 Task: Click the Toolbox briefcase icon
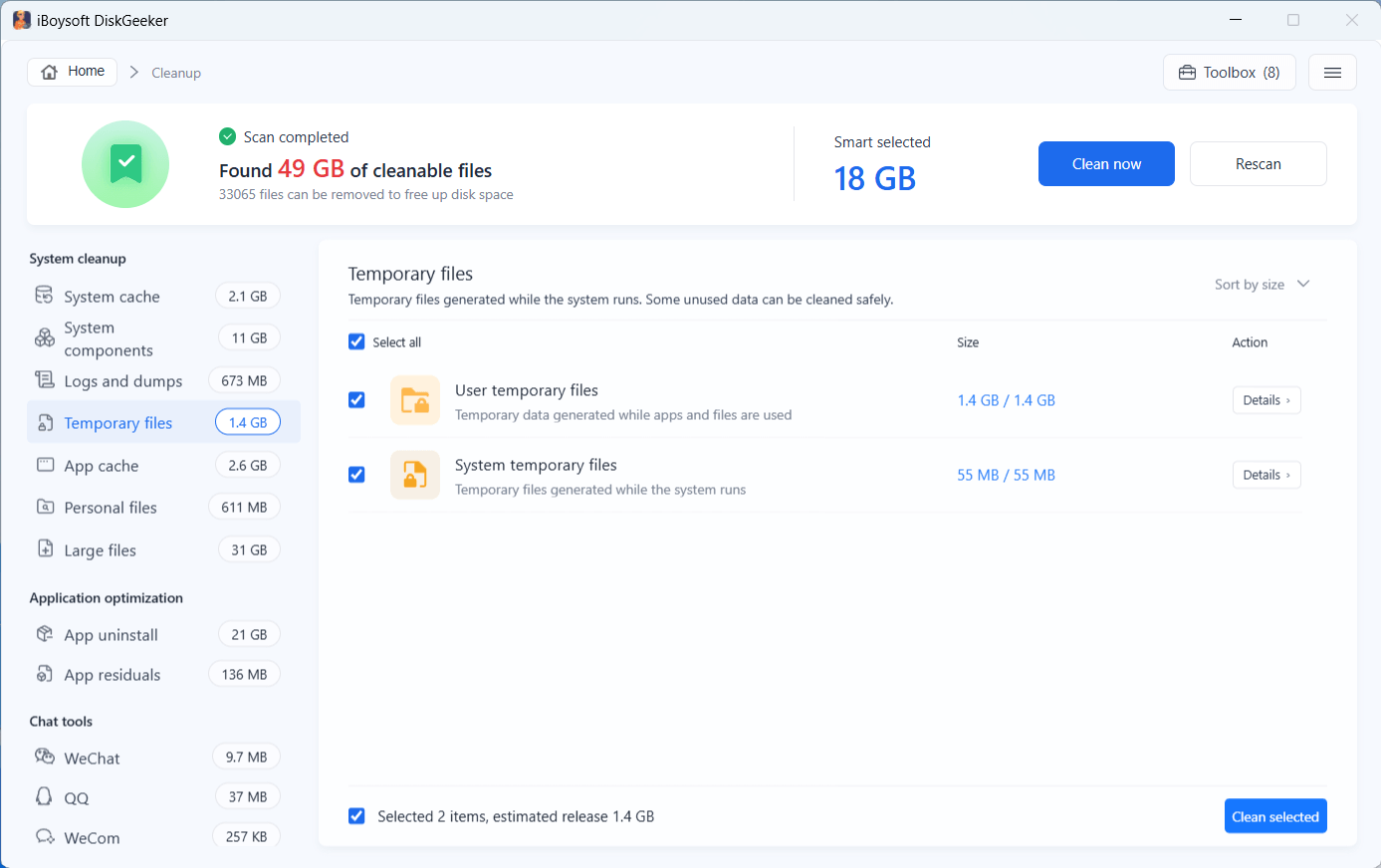pyautogui.click(x=1187, y=73)
